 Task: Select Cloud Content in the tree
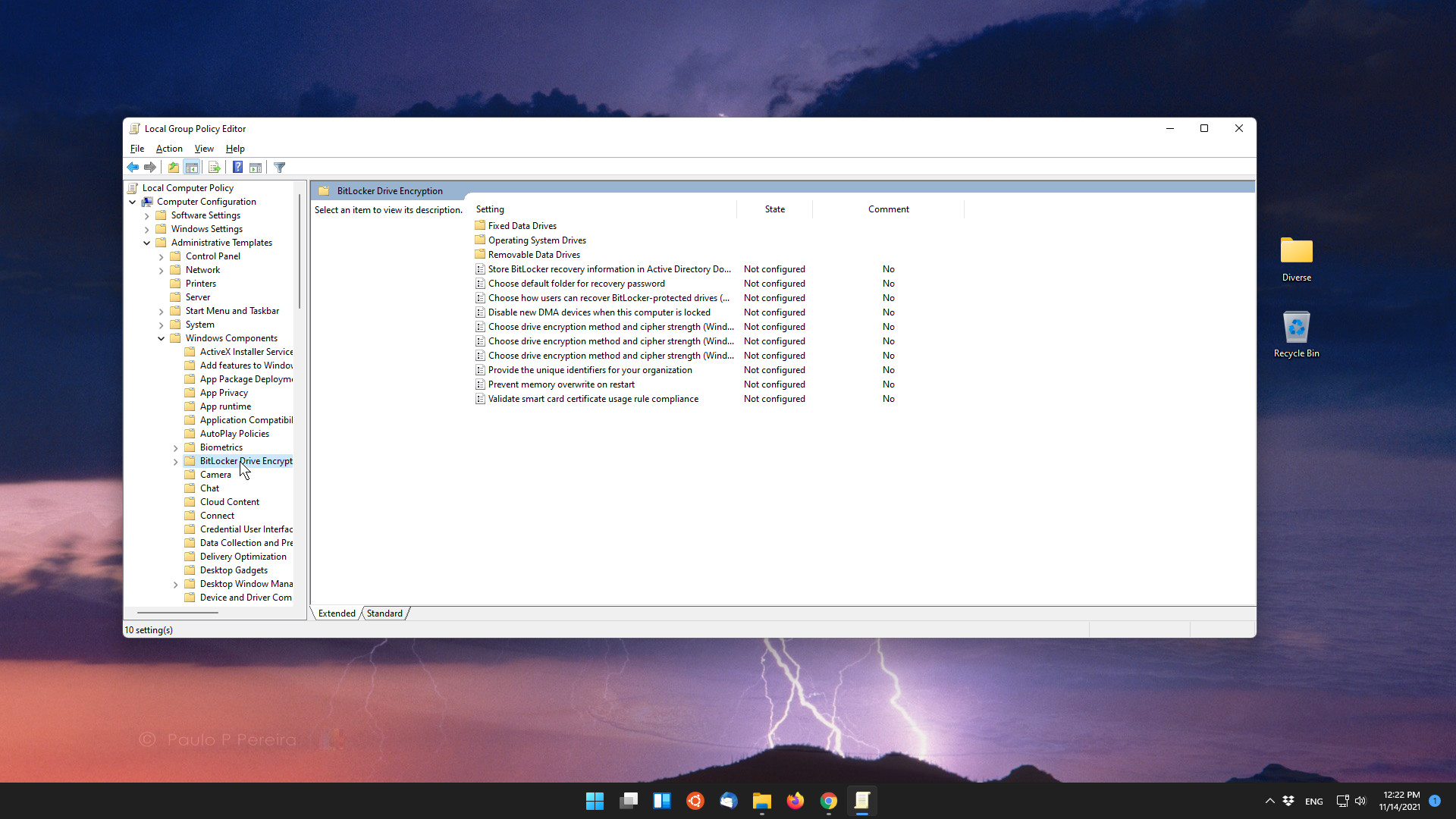[229, 502]
